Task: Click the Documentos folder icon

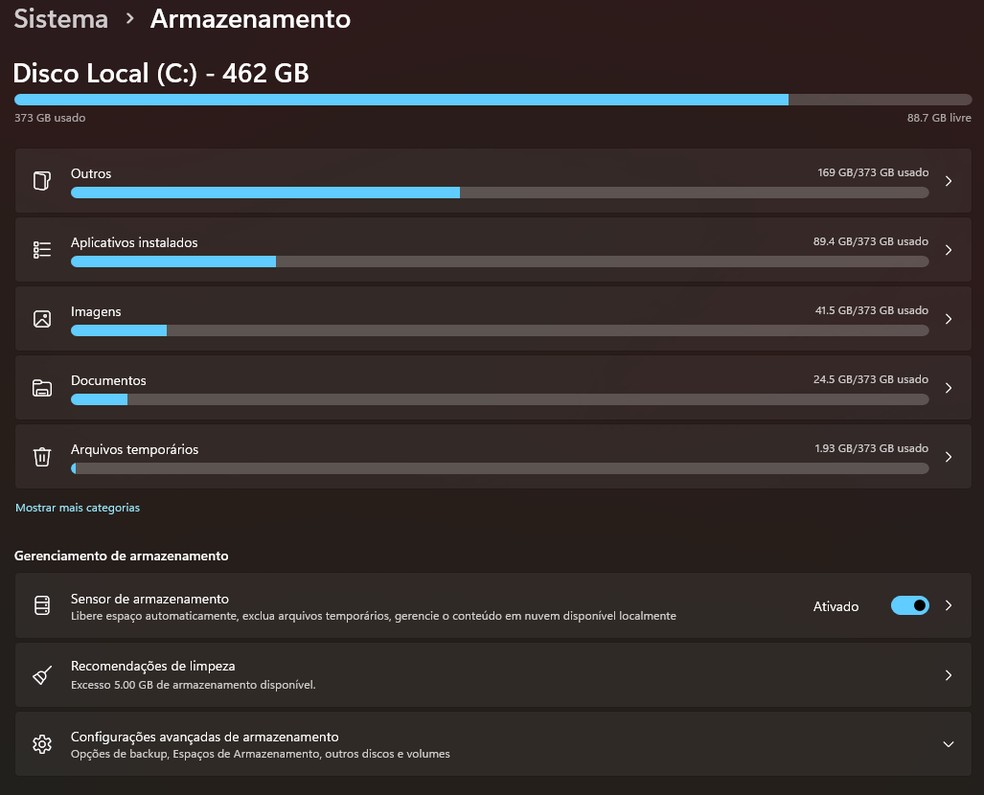Action: pos(42,388)
